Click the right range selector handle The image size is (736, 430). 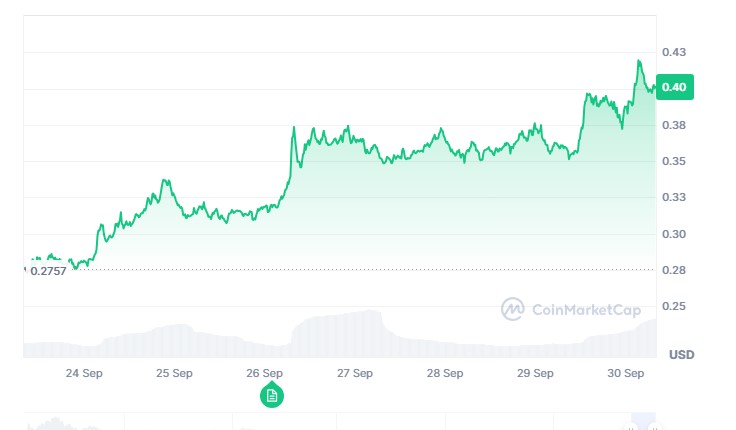coord(655,427)
